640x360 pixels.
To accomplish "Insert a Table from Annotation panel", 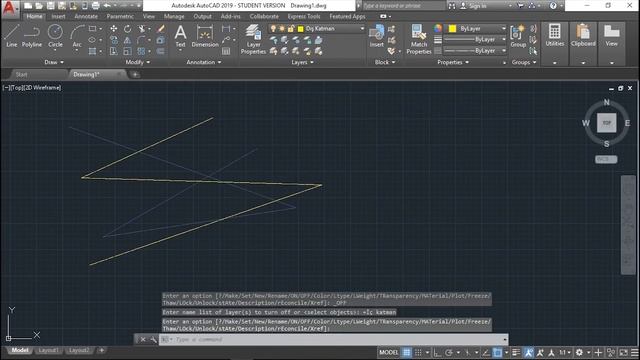I will [226, 51].
